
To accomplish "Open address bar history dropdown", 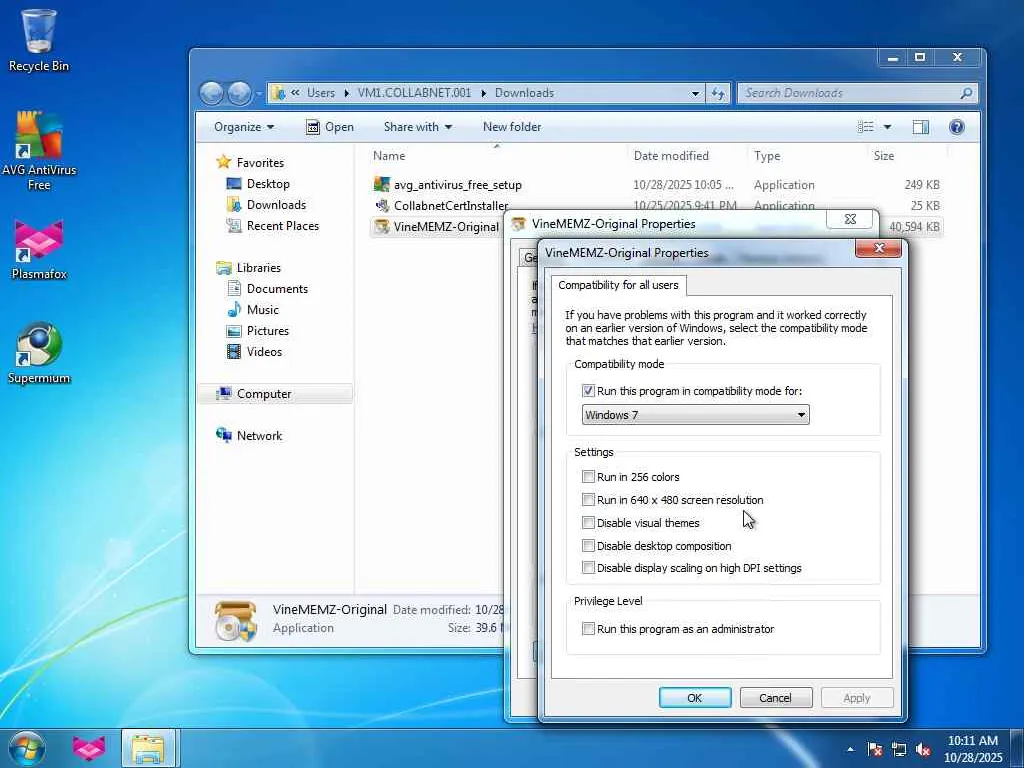I will point(695,93).
